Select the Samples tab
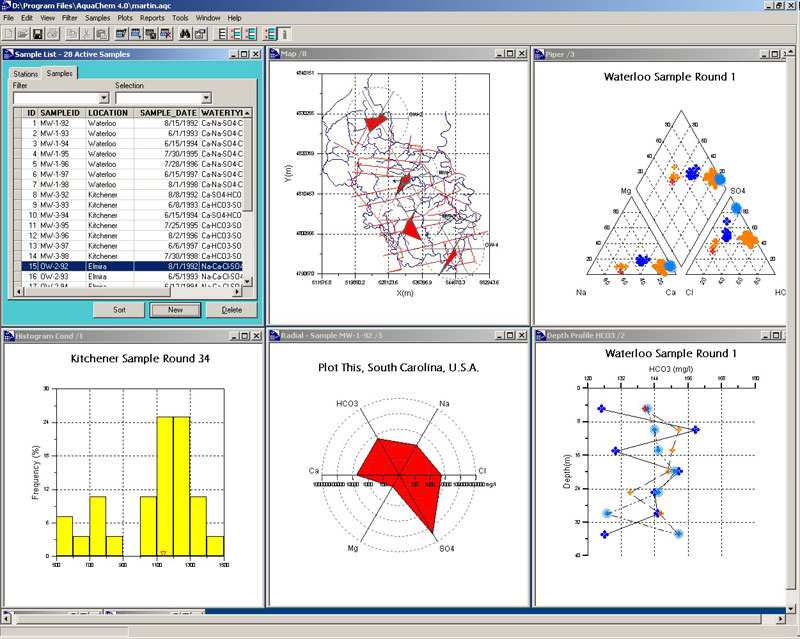Viewport: 800px width, 639px height. point(59,73)
